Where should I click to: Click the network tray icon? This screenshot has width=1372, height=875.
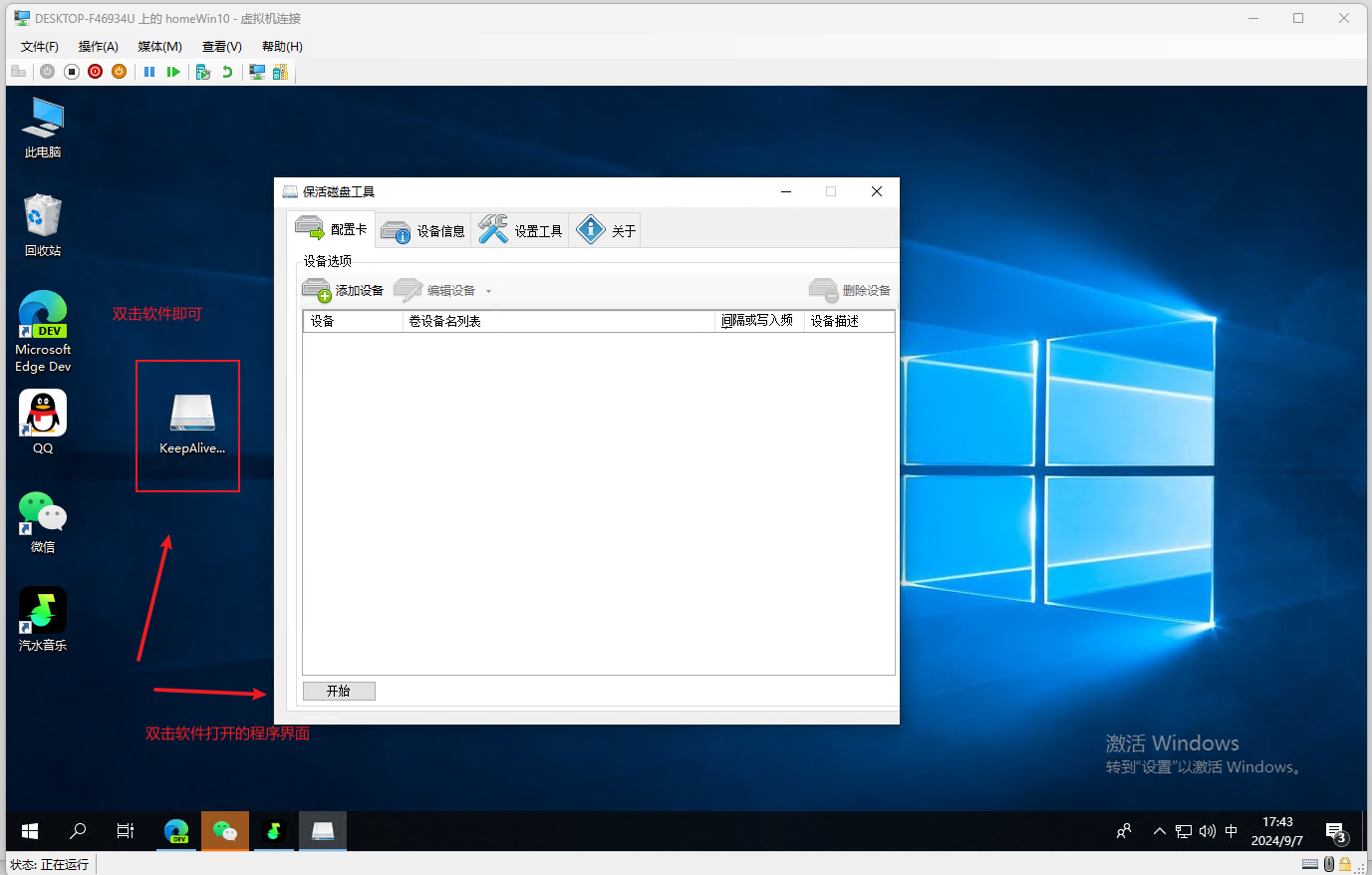[1184, 831]
